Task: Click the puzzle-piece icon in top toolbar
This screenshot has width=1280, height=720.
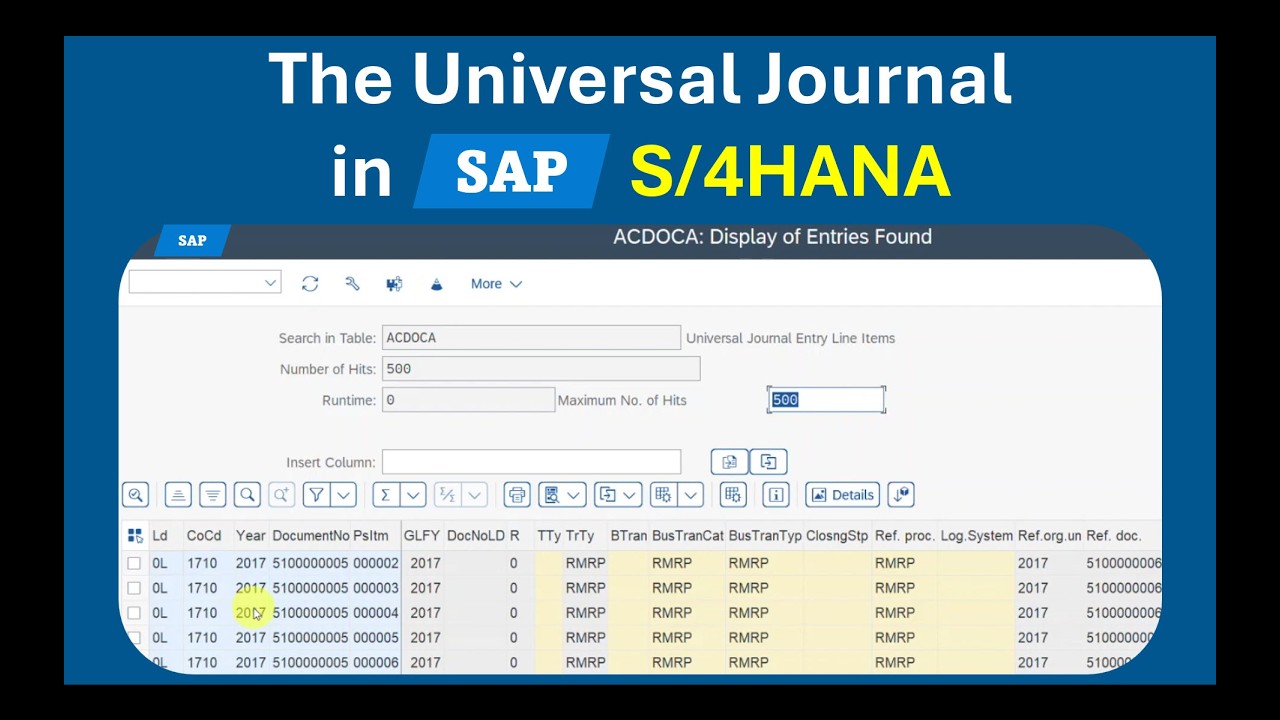Action: pos(394,284)
